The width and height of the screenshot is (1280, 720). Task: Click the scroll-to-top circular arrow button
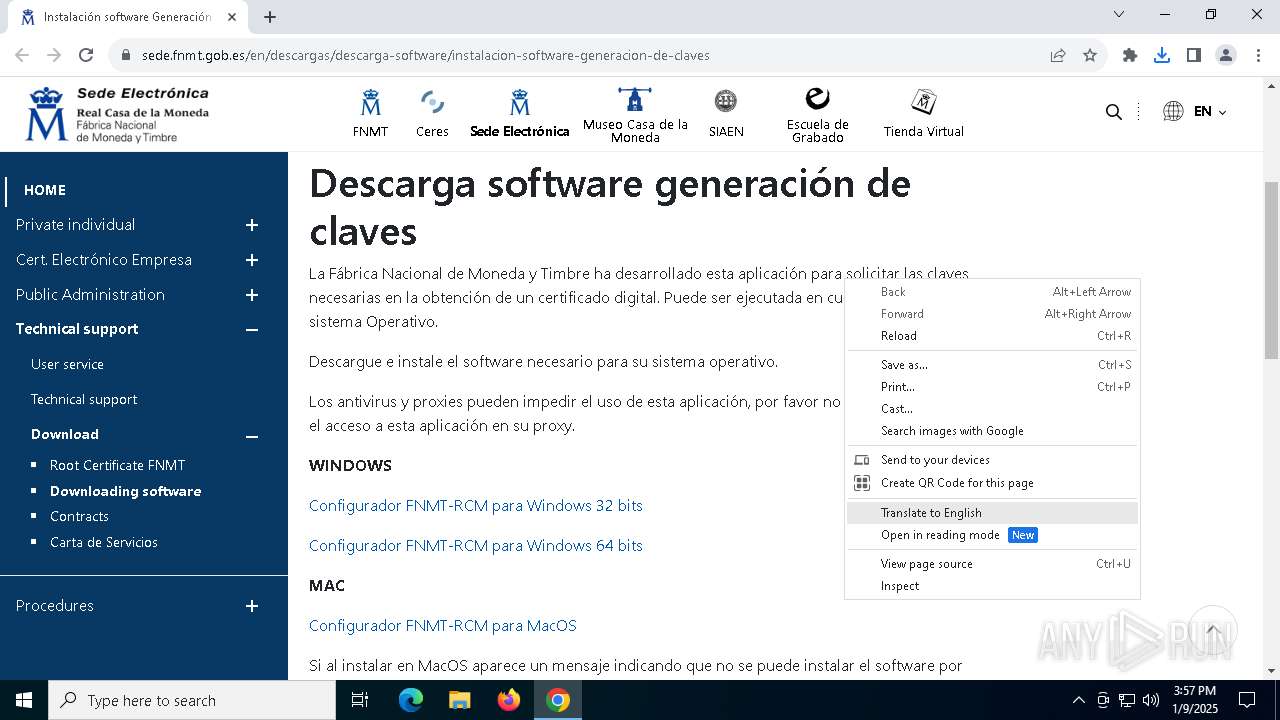click(1213, 630)
